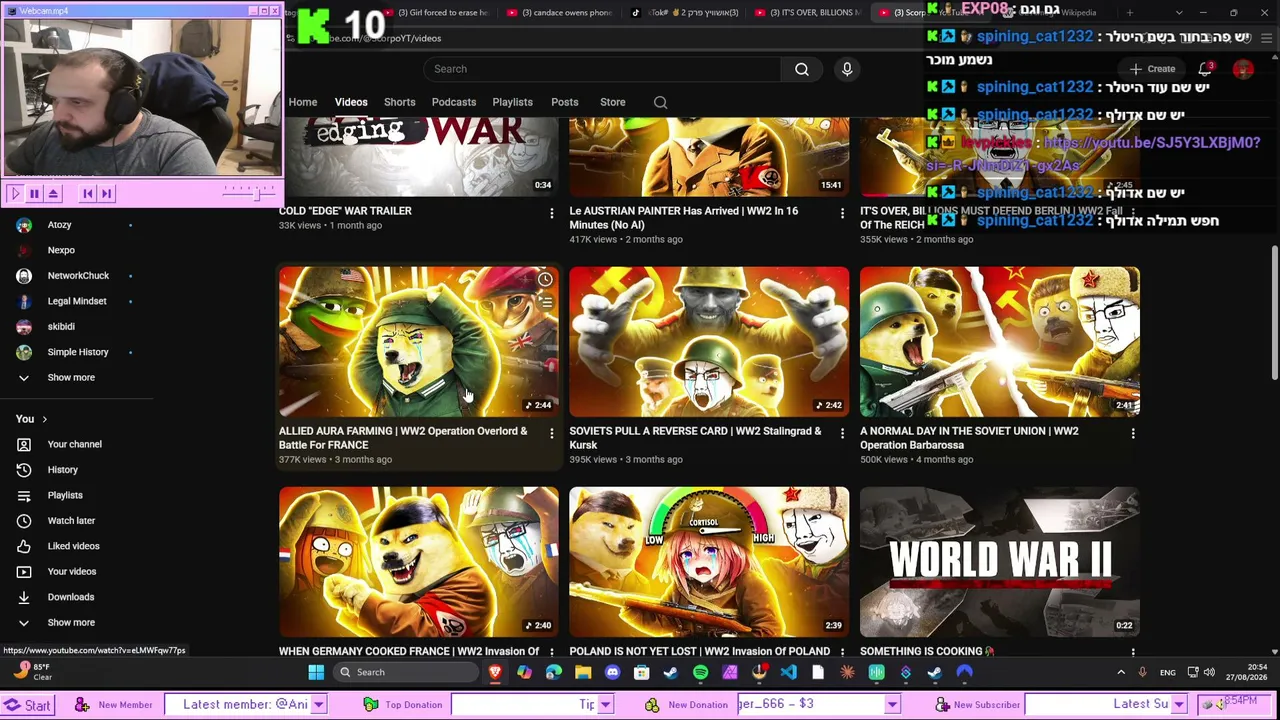Focus the Windows taskbar search box

coord(406,672)
